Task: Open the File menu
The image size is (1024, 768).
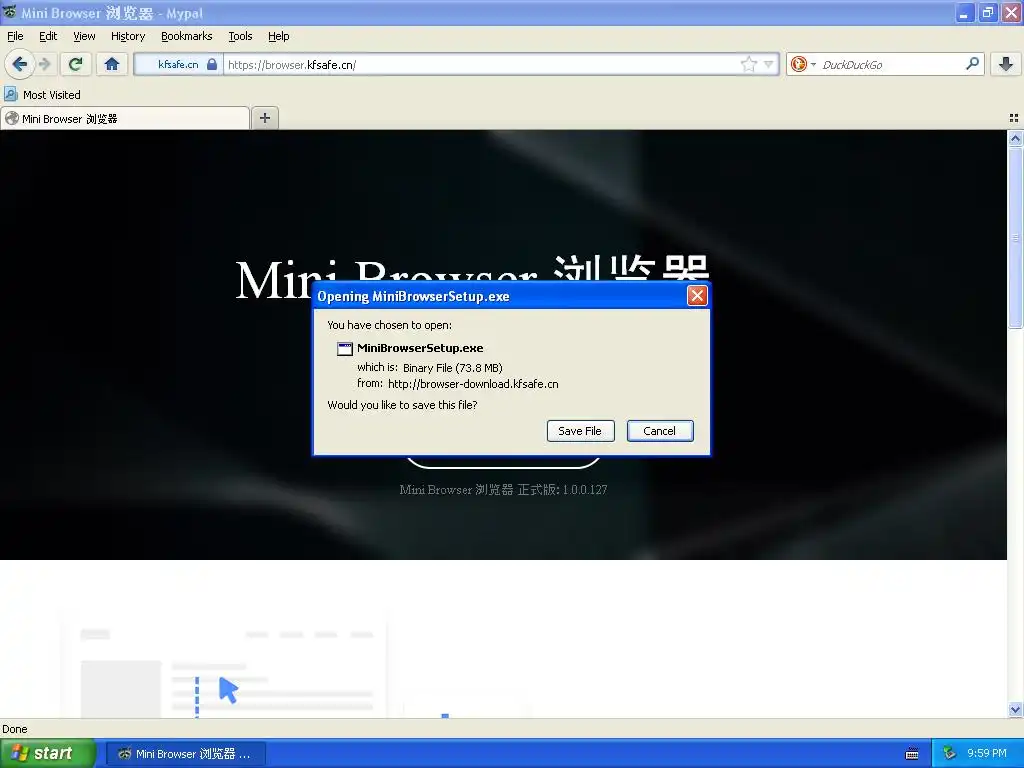Action: tap(15, 36)
